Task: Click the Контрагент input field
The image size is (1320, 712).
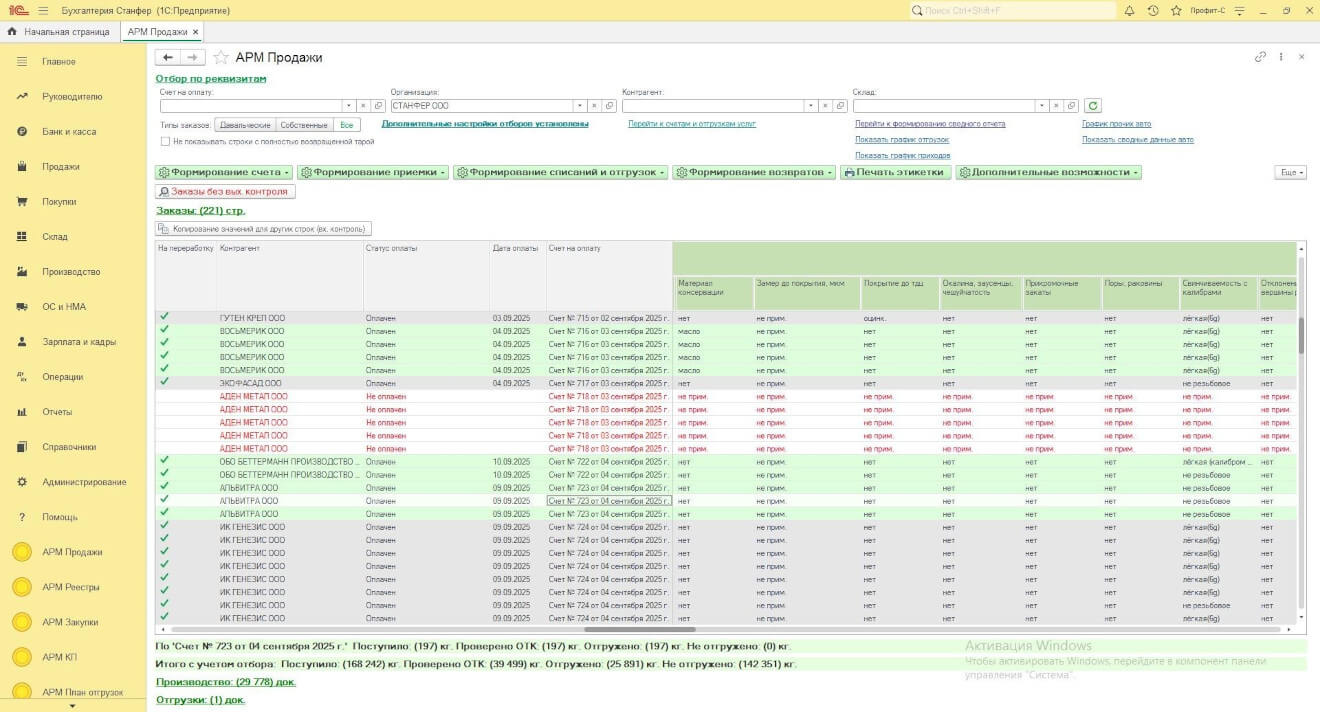Action: coord(712,106)
